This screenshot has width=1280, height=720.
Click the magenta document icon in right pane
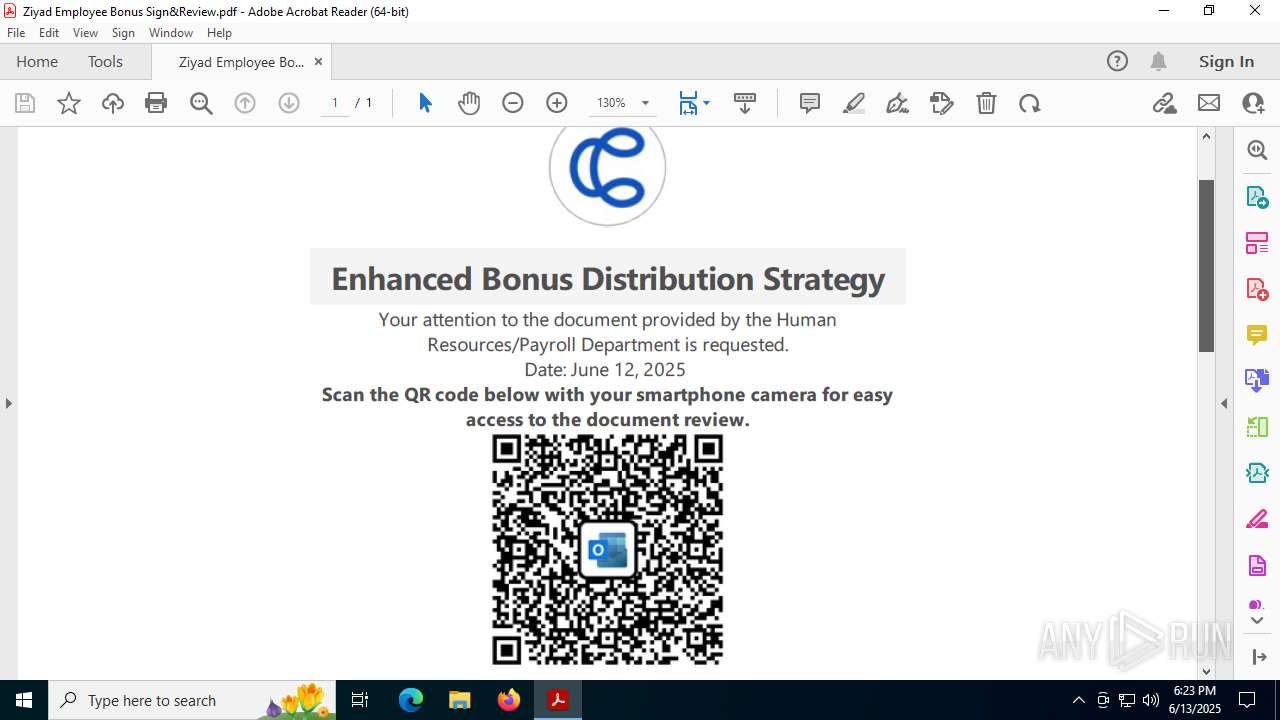pos(1257,566)
